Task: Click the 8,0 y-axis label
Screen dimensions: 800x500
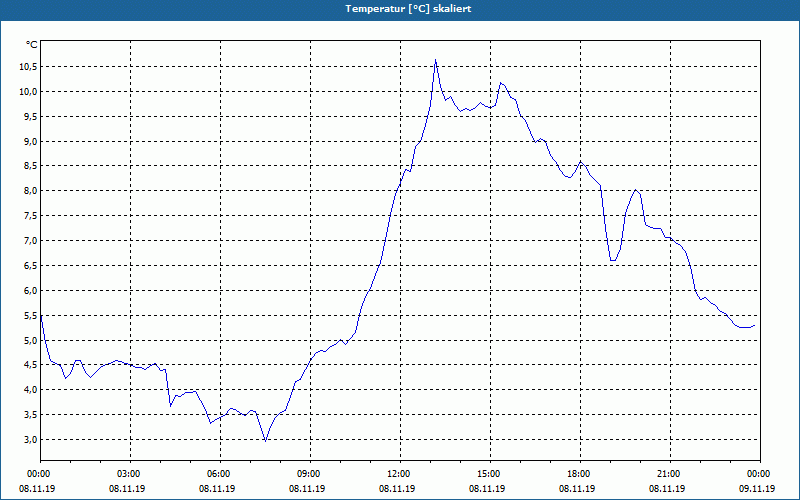Action: pyautogui.click(x=30, y=191)
